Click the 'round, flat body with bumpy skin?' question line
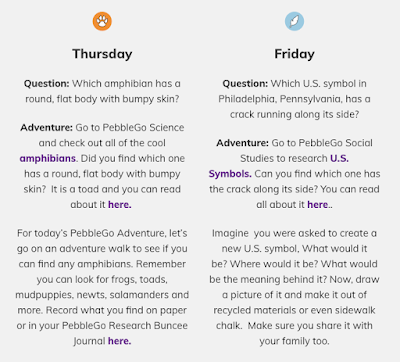 pos(102,99)
